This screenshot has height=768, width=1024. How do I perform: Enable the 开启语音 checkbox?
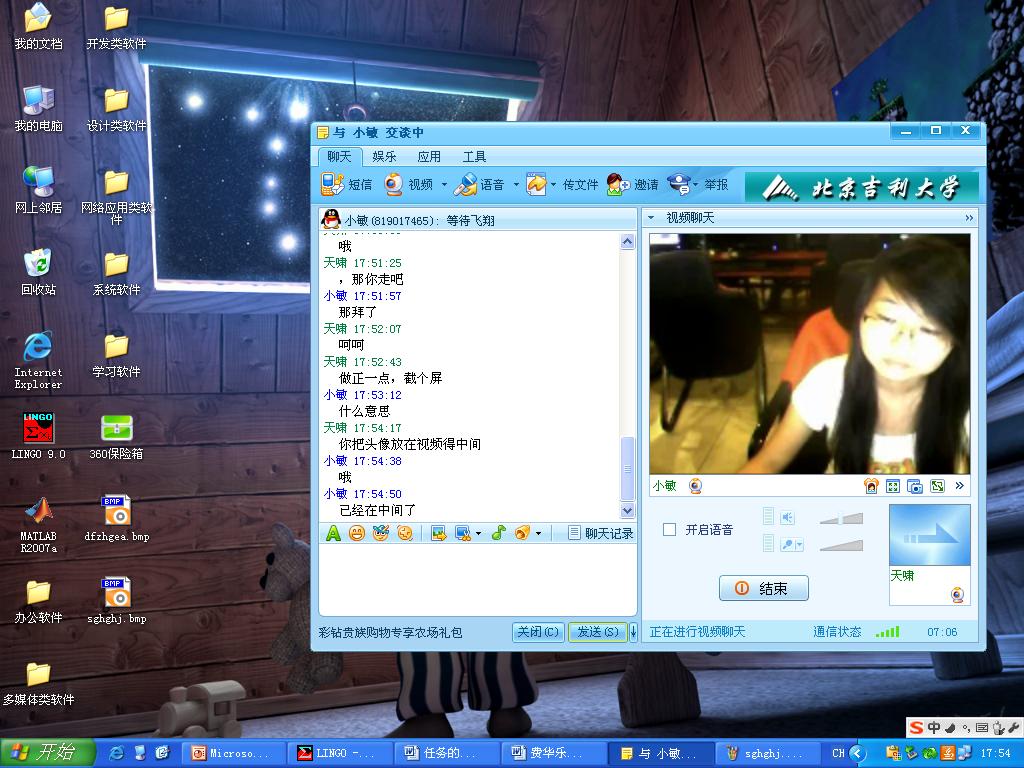(x=669, y=530)
